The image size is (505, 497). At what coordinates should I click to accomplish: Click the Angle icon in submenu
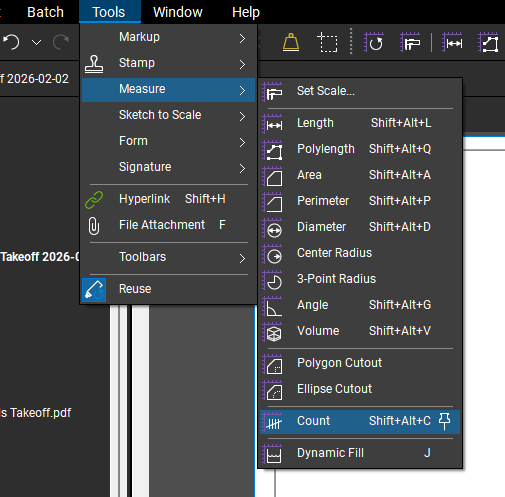[273, 306]
